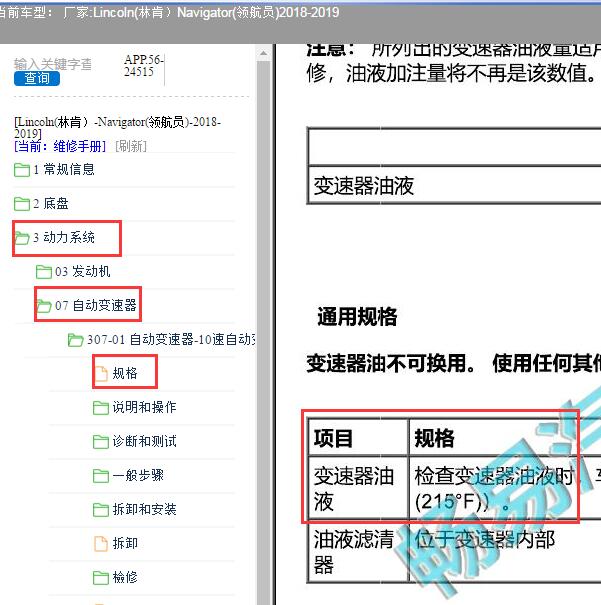
Task: Select the 一般步骤 tree entry
Action: pos(138,475)
